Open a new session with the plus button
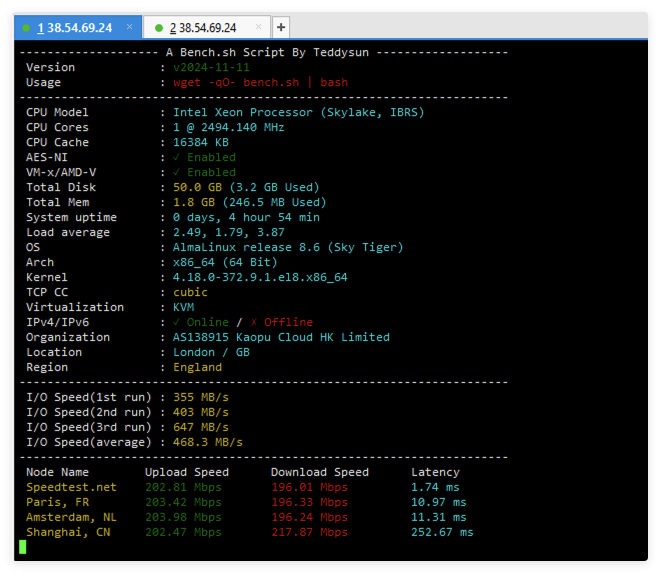The width and height of the screenshot is (660, 573). (x=281, y=27)
